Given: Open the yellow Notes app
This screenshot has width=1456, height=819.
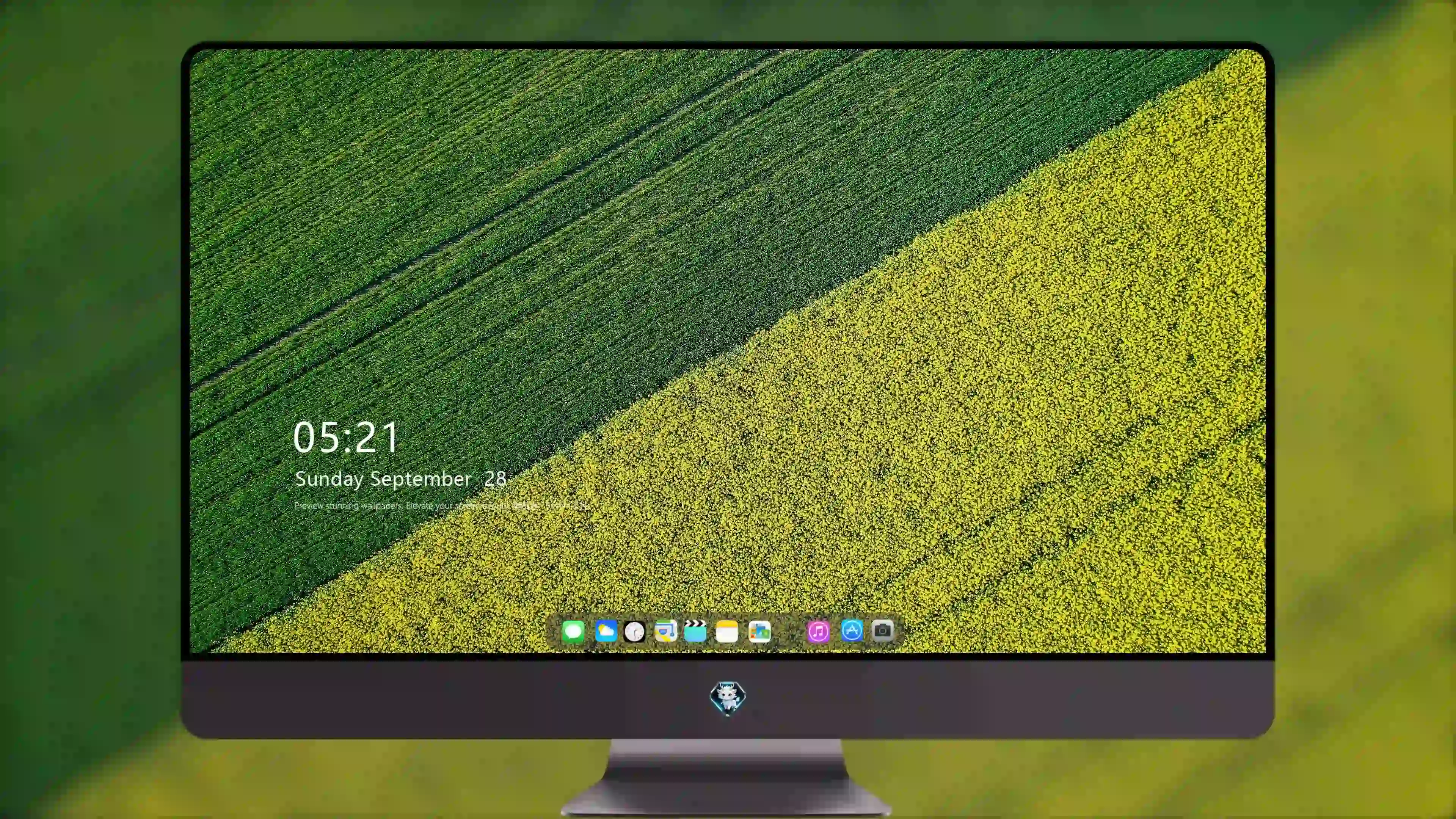Looking at the screenshot, I should 727,631.
